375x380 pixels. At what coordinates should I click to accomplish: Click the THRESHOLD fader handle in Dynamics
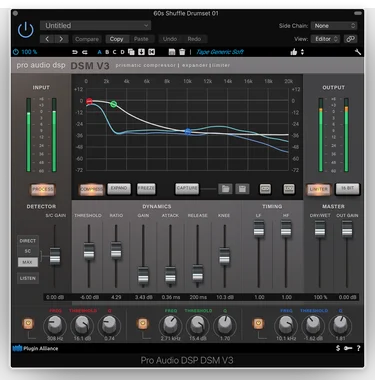pyautogui.click(x=89, y=251)
